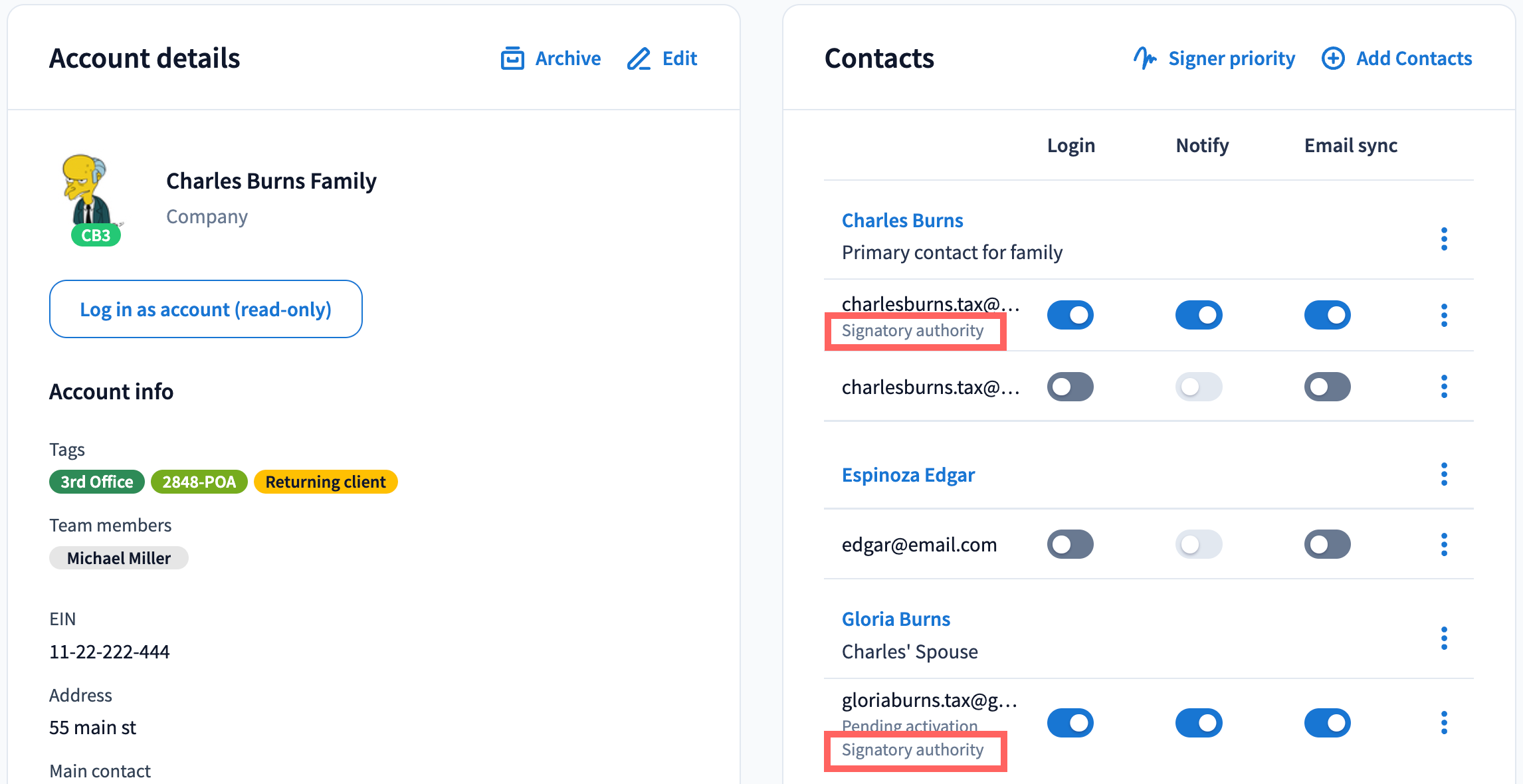The image size is (1523, 784).
Task: Open kebab menu for Gloria Burns contact
Action: 1444,638
